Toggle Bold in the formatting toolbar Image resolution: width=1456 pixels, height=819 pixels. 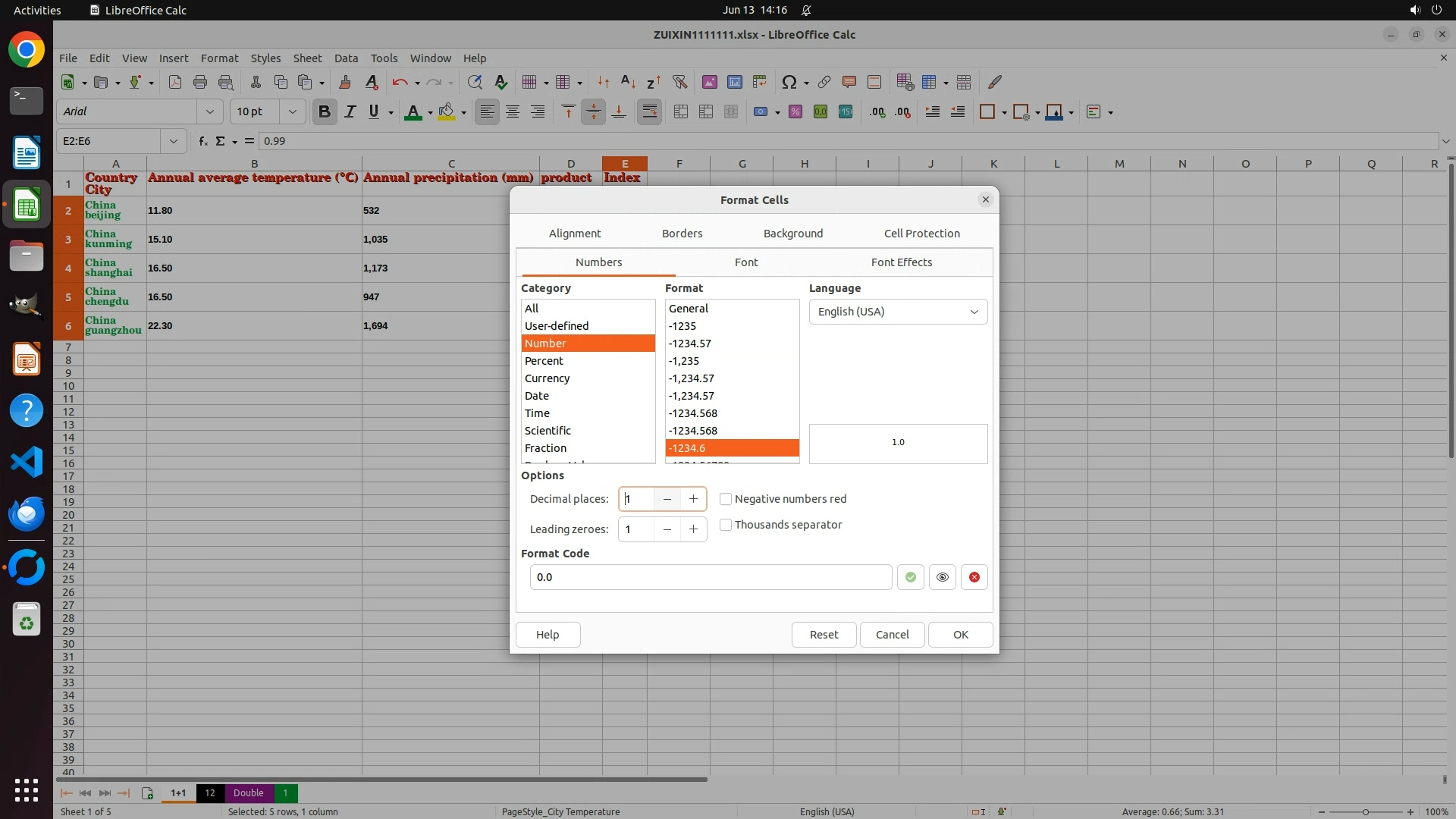[x=325, y=112]
